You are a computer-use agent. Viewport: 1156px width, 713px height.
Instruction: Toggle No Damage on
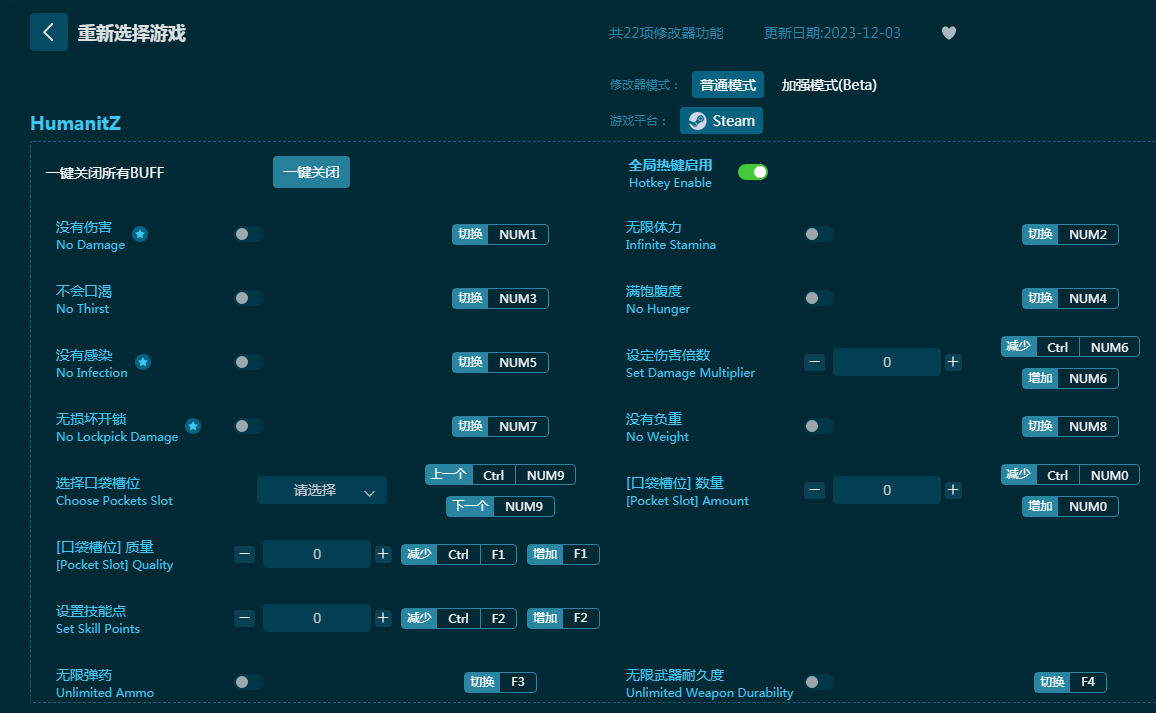(x=249, y=234)
